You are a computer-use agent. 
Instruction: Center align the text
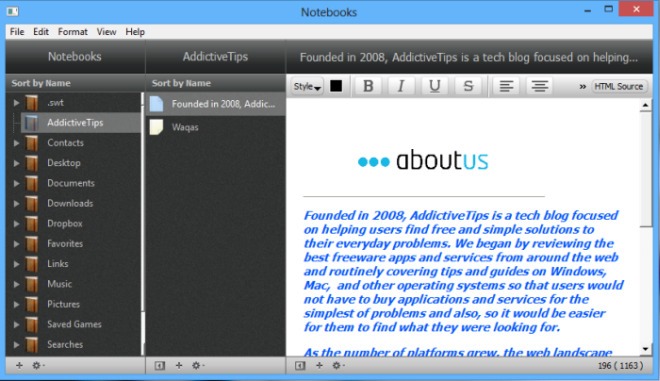click(x=539, y=86)
